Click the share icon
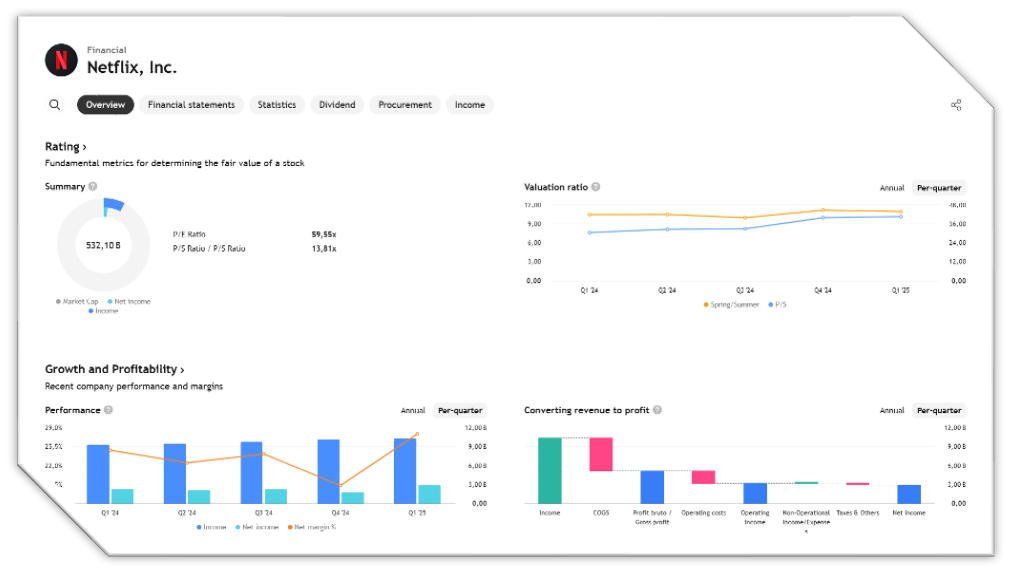This screenshot has width=1010, height=574. point(956,105)
